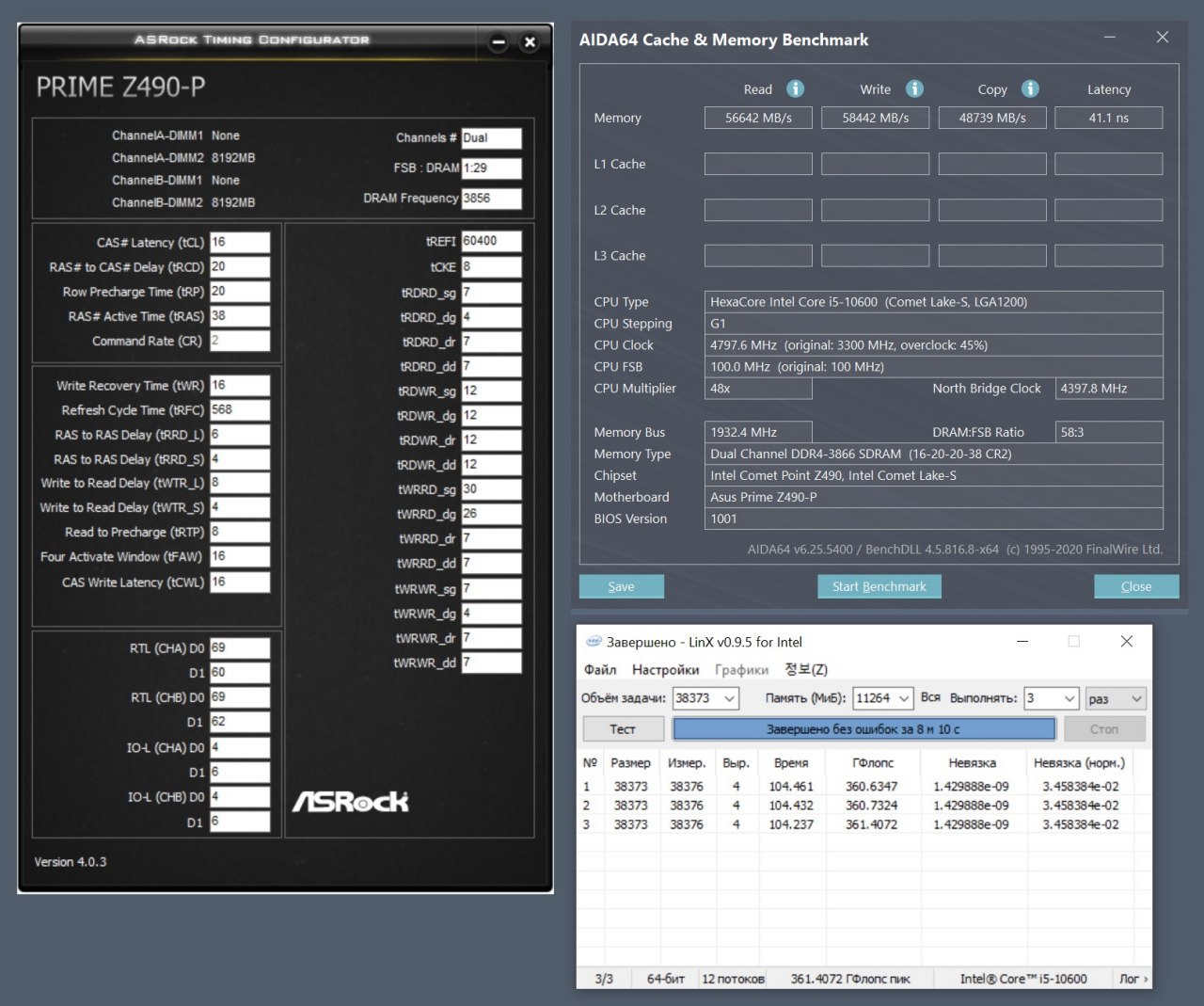The height and width of the screenshot is (1006, 1204).
Task: Click the tWRRD_sg value field
Action: point(491,490)
